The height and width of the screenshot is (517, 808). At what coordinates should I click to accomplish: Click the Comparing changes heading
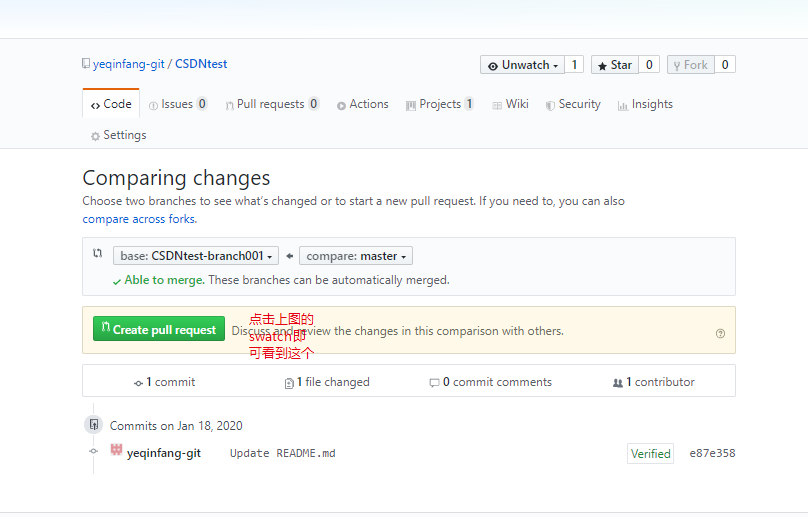176,178
